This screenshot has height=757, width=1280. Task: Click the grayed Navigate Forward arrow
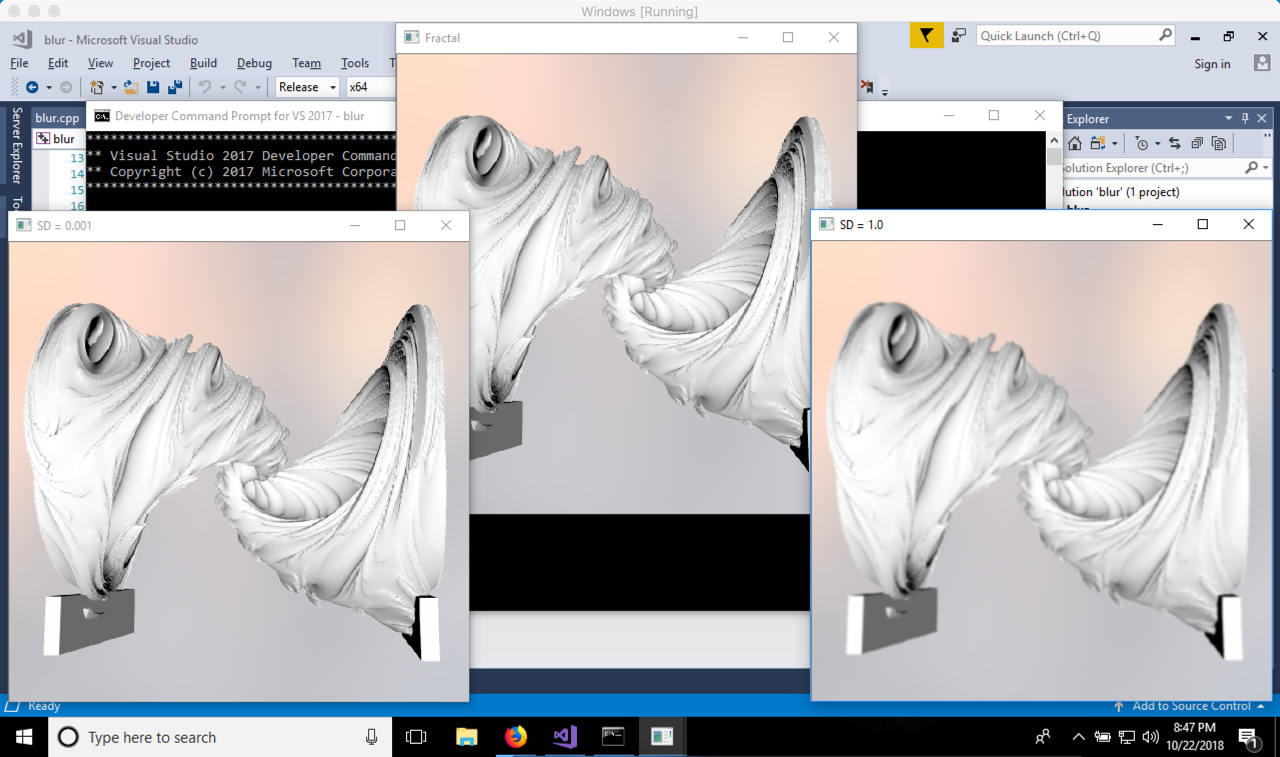[x=66, y=87]
